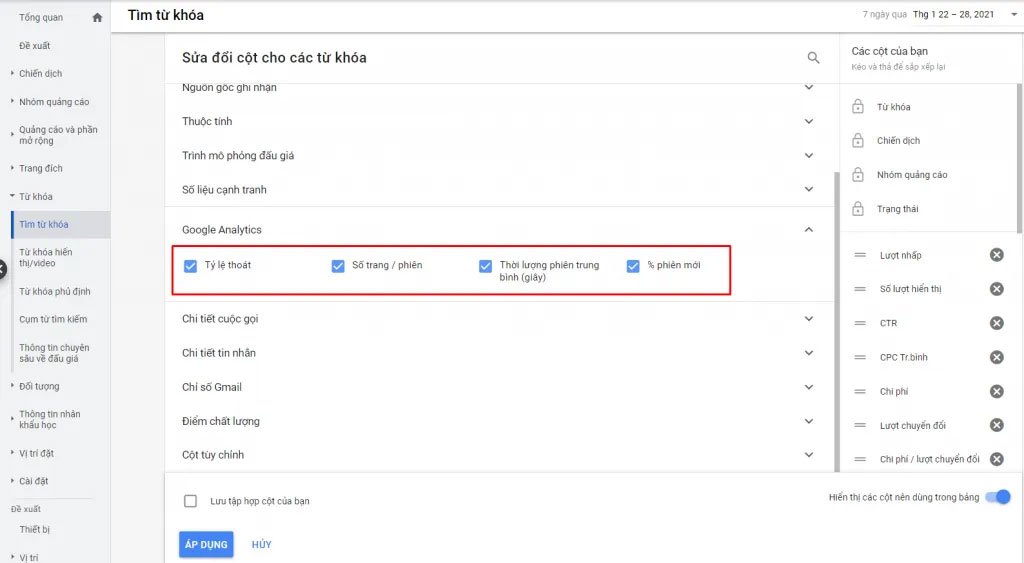Open Từ khóa phủ định

point(55,291)
